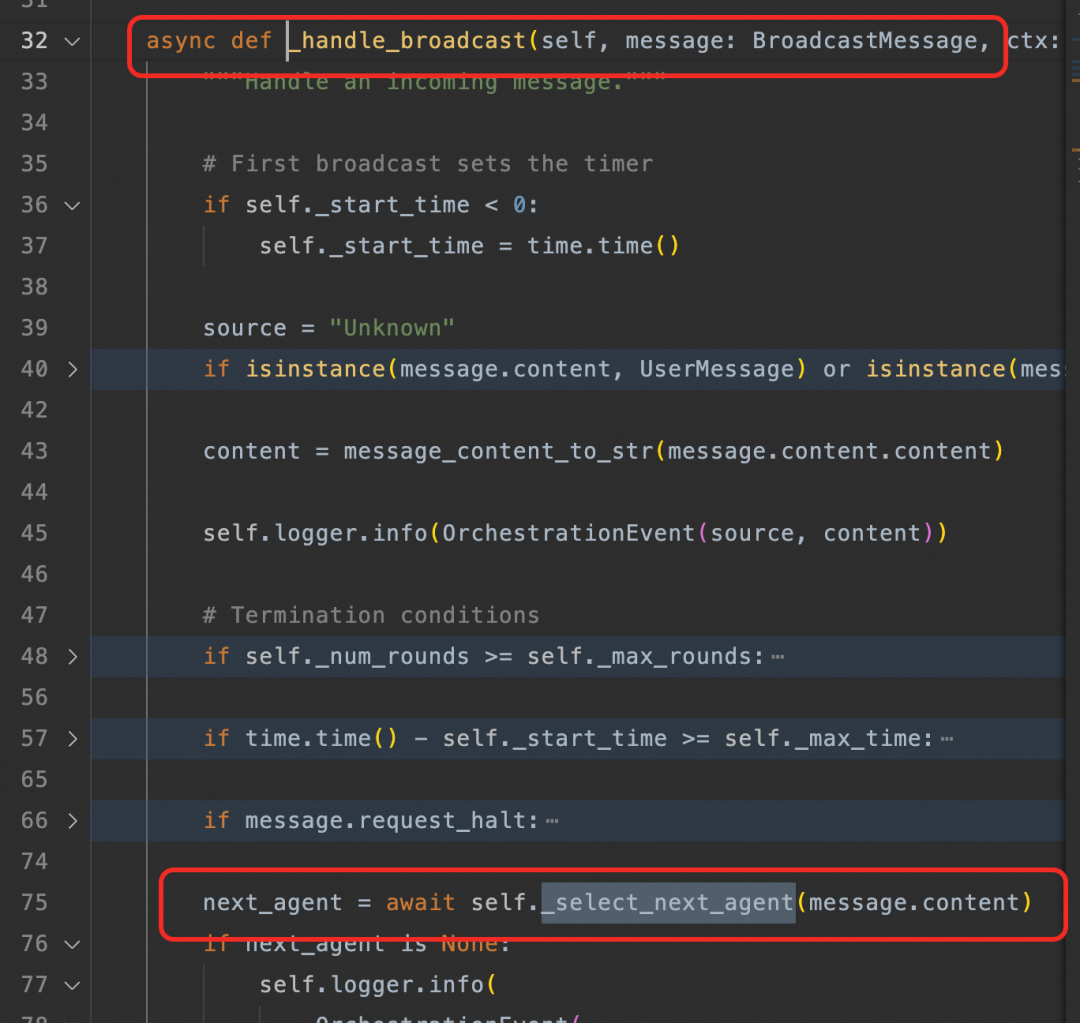Click line number 43 in the gutter
Viewport: 1080px width, 1023px height.
[x=34, y=451]
